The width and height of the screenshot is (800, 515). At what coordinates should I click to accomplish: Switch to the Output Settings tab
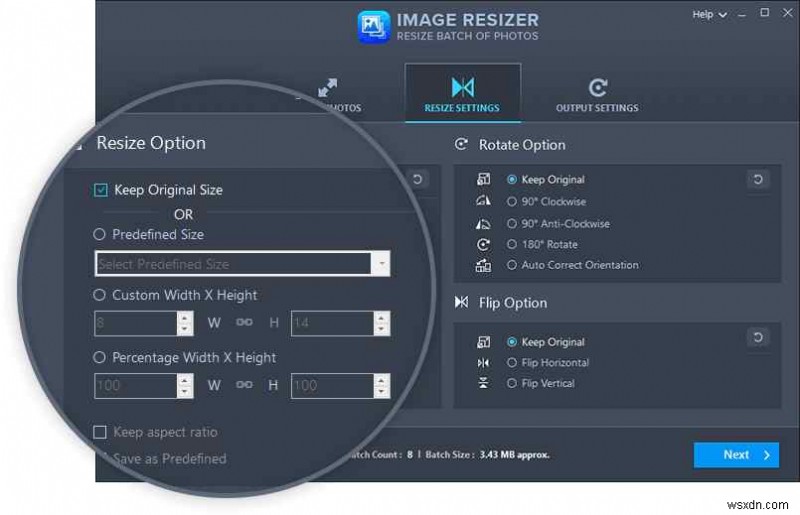[x=597, y=94]
